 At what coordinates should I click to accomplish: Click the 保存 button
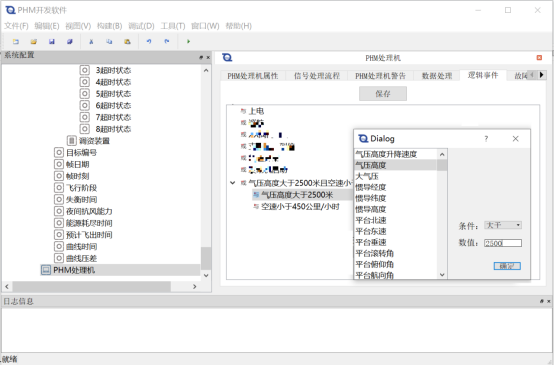[383, 94]
